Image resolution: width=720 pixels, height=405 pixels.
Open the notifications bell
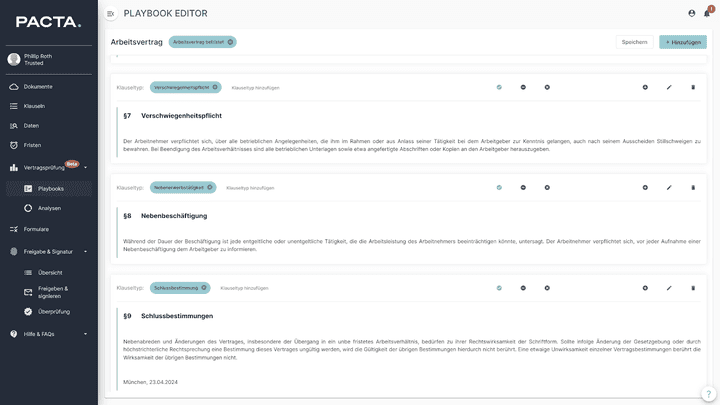point(706,13)
